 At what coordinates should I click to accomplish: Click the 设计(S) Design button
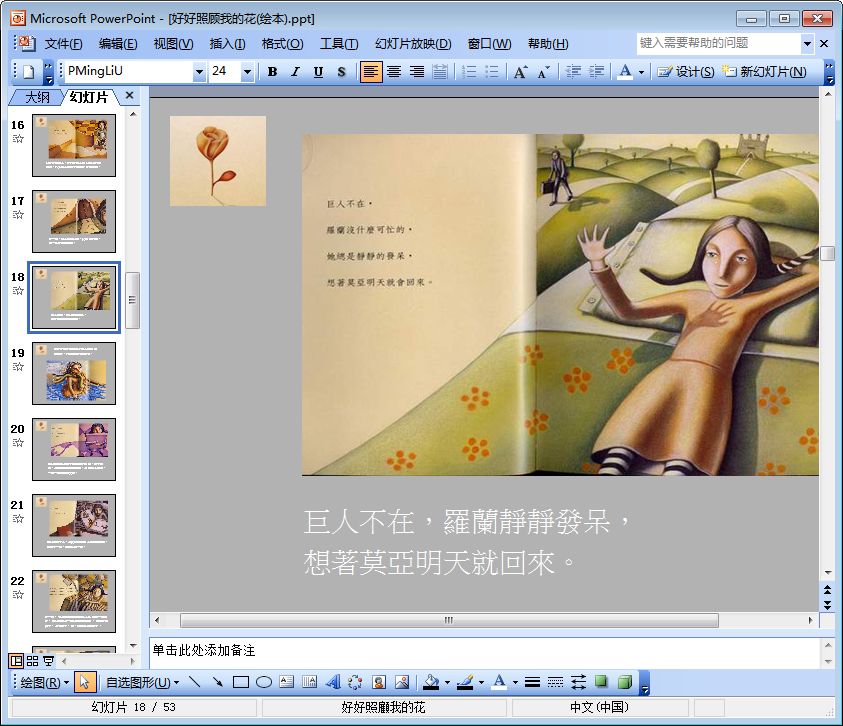pos(686,72)
